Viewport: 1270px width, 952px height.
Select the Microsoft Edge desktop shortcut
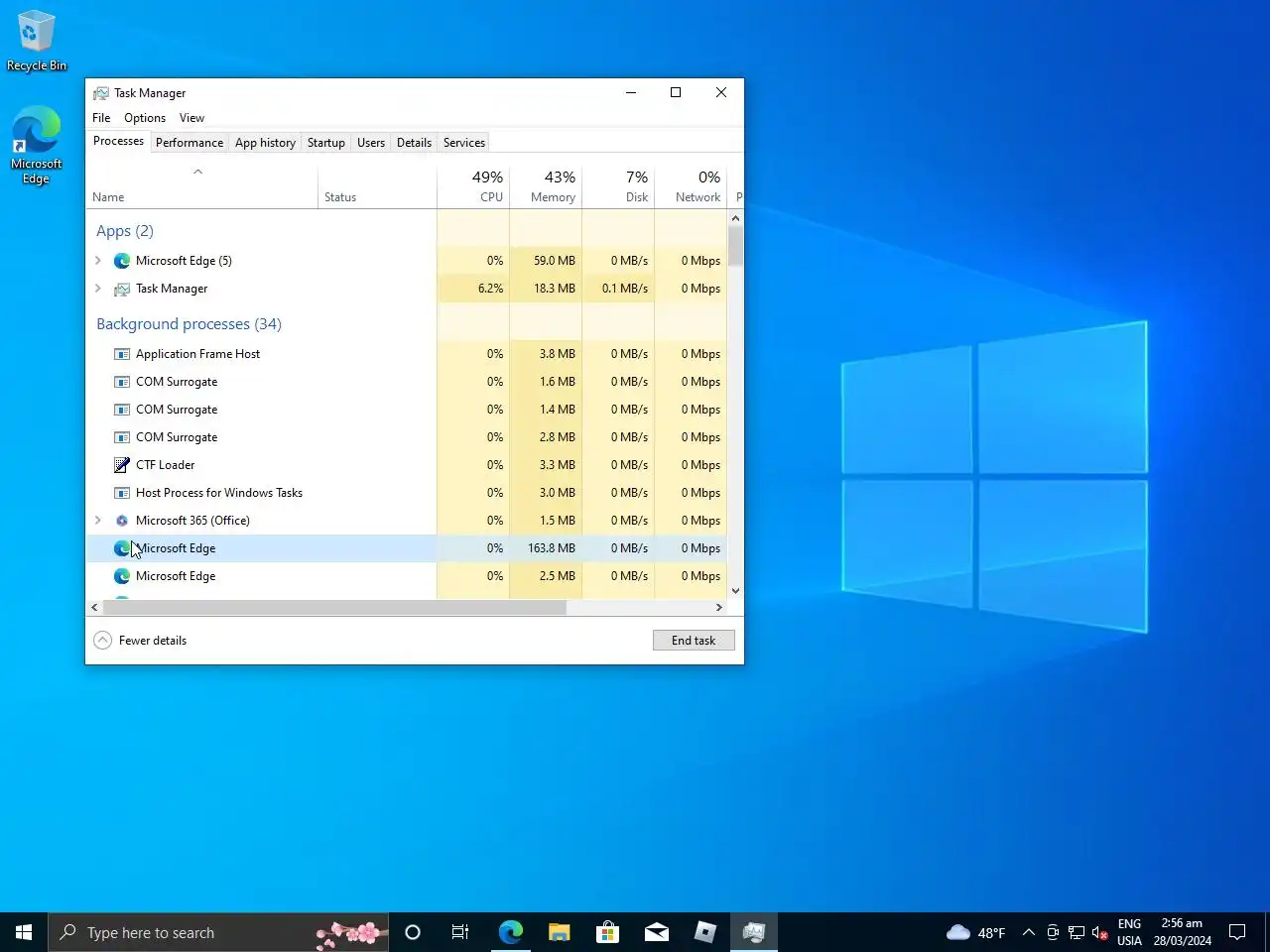(x=37, y=145)
